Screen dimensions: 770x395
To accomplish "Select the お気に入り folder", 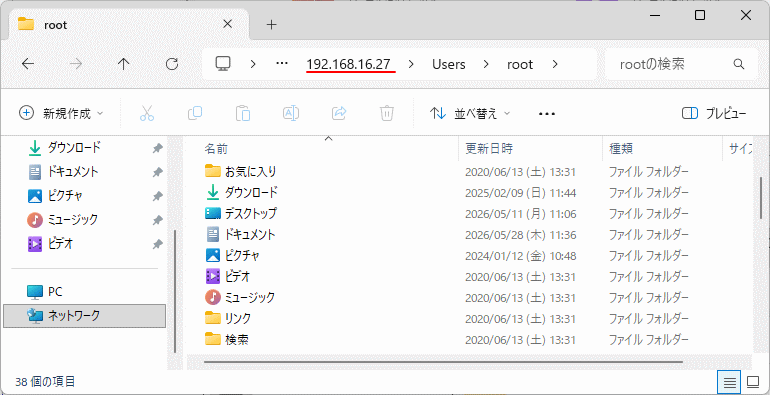I will click(x=241, y=171).
